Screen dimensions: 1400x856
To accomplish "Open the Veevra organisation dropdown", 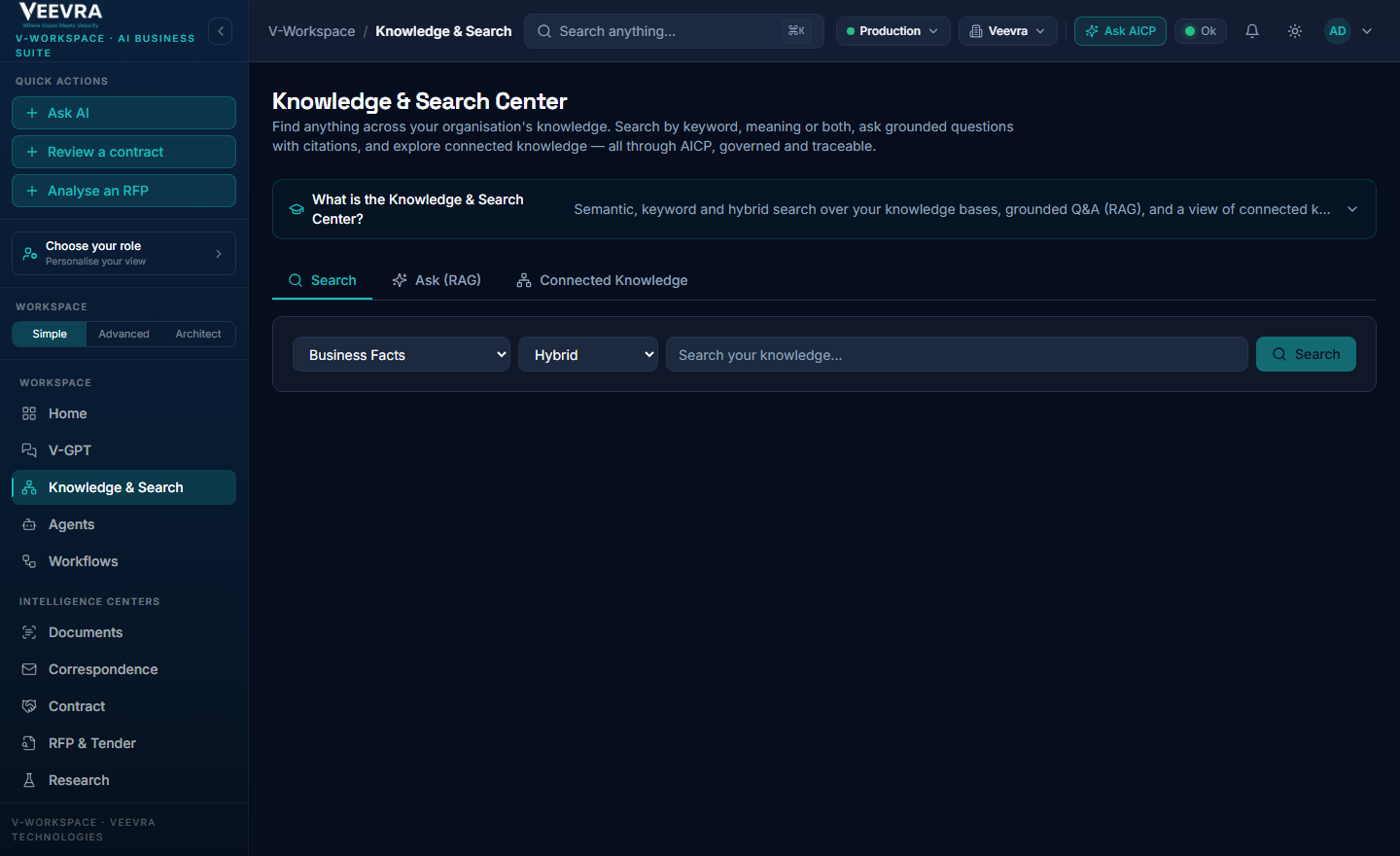I will pyautogui.click(x=1007, y=31).
